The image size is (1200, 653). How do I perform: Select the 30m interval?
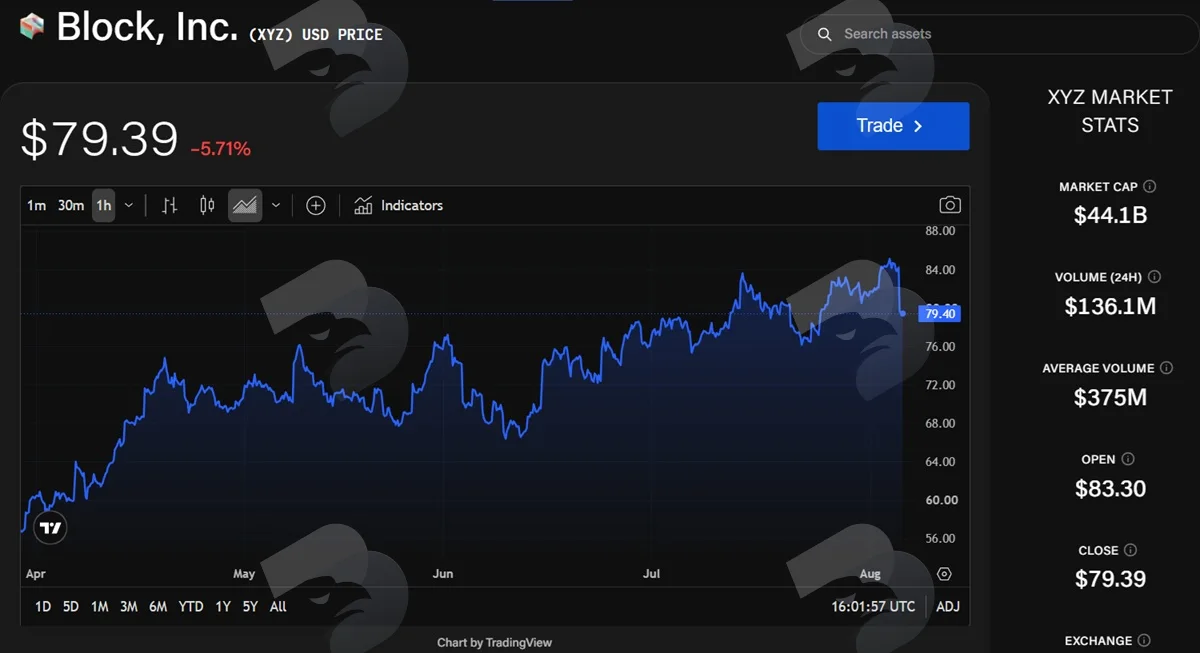pyautogui.click(x=71, y=206)
